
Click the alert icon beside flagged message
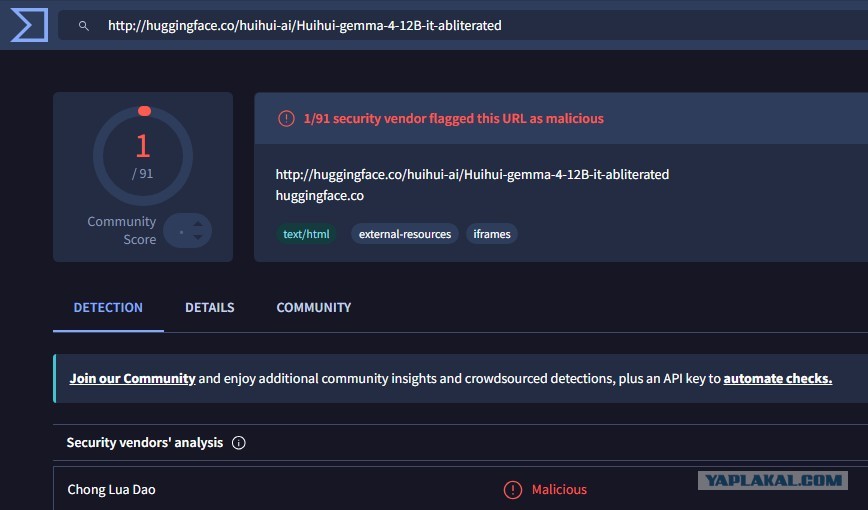286,119
